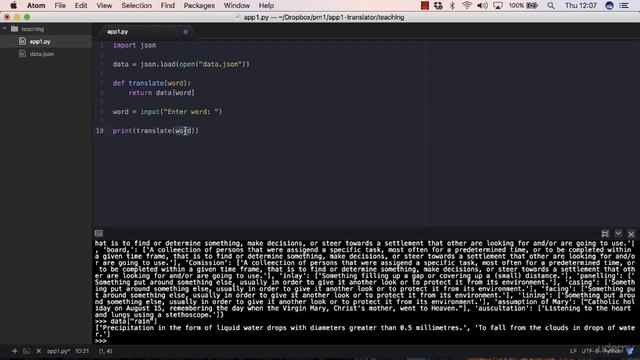The width and height of the screenshot is (640, 360).
Task: Open the volume control icon
Action: [x=482, y=5]
